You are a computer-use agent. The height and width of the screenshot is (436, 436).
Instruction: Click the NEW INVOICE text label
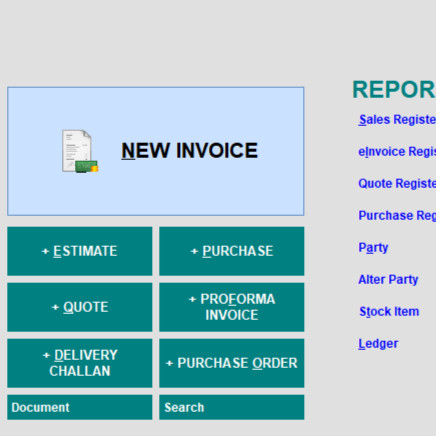point(189,151)
